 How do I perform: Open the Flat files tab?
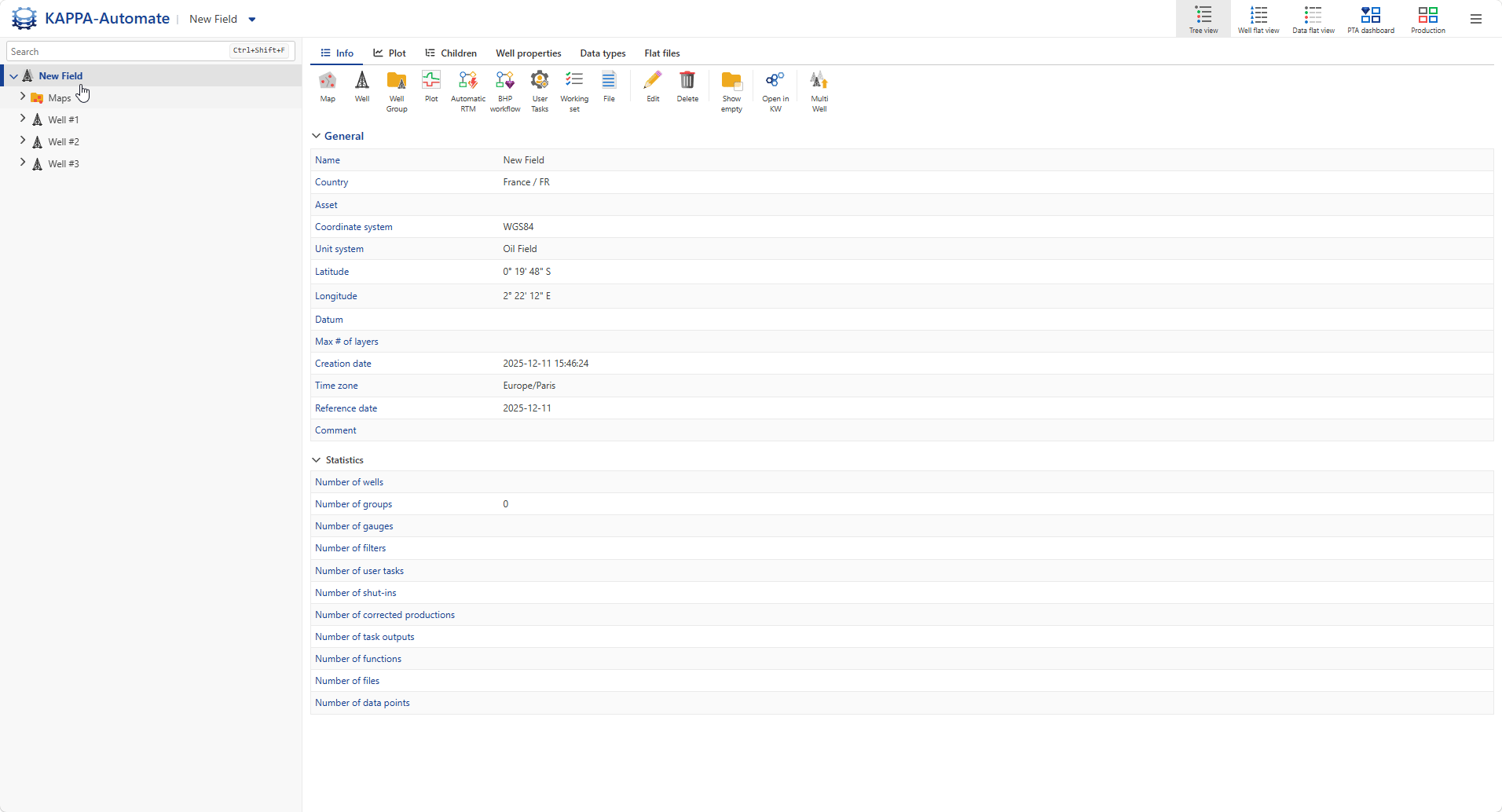[x=662, y=53]
